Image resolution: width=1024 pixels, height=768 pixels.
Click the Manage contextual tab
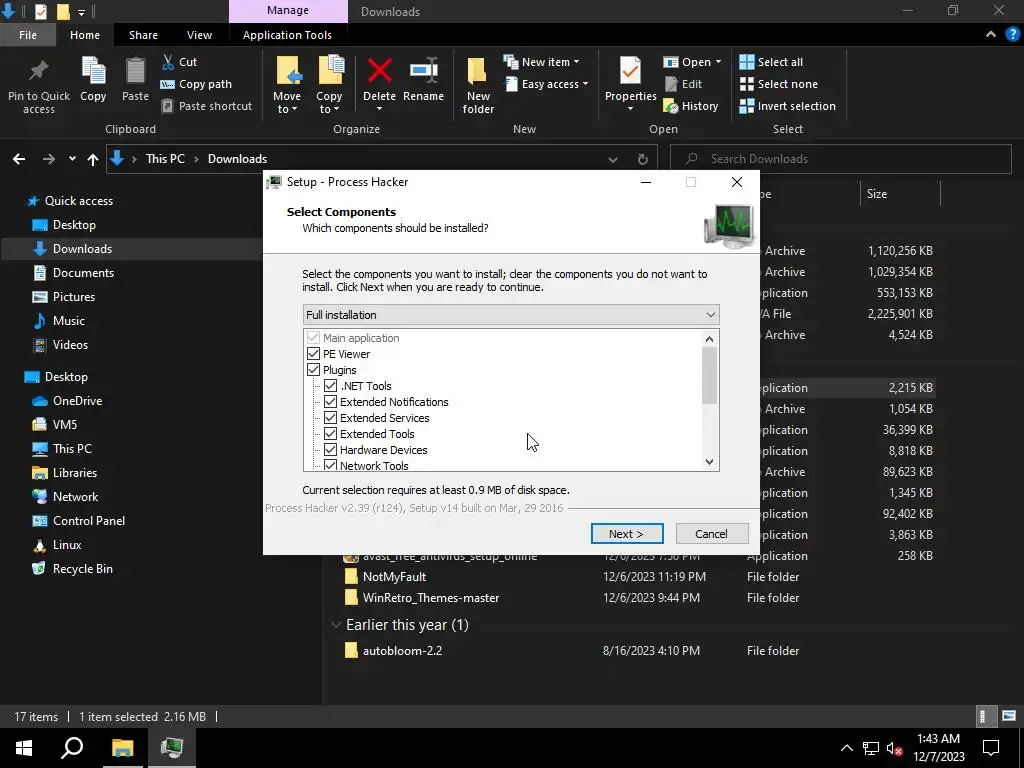point(288,10)
